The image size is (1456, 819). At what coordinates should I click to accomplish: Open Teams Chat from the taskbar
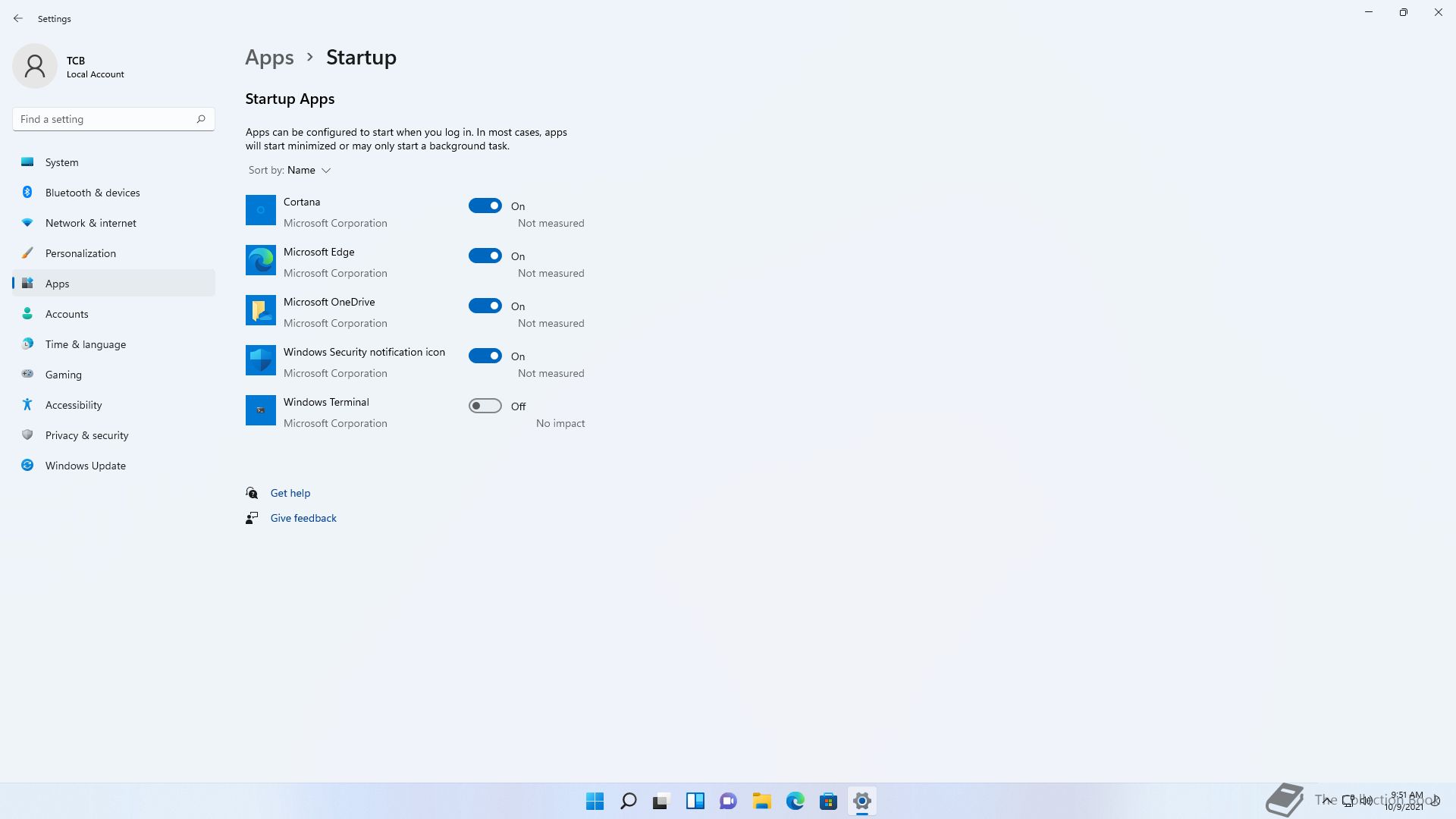tap(729, 801)
